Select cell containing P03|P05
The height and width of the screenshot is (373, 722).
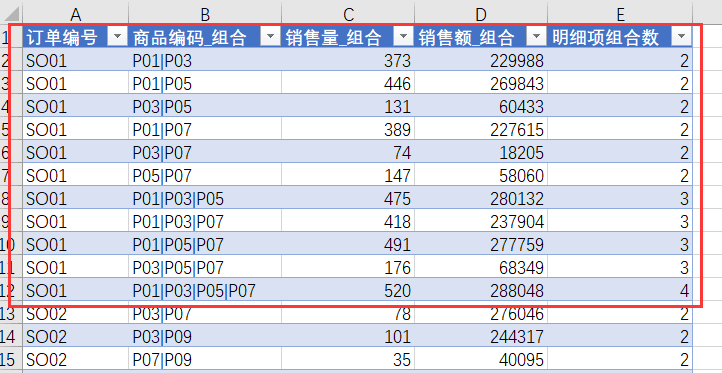pos(205,106)
